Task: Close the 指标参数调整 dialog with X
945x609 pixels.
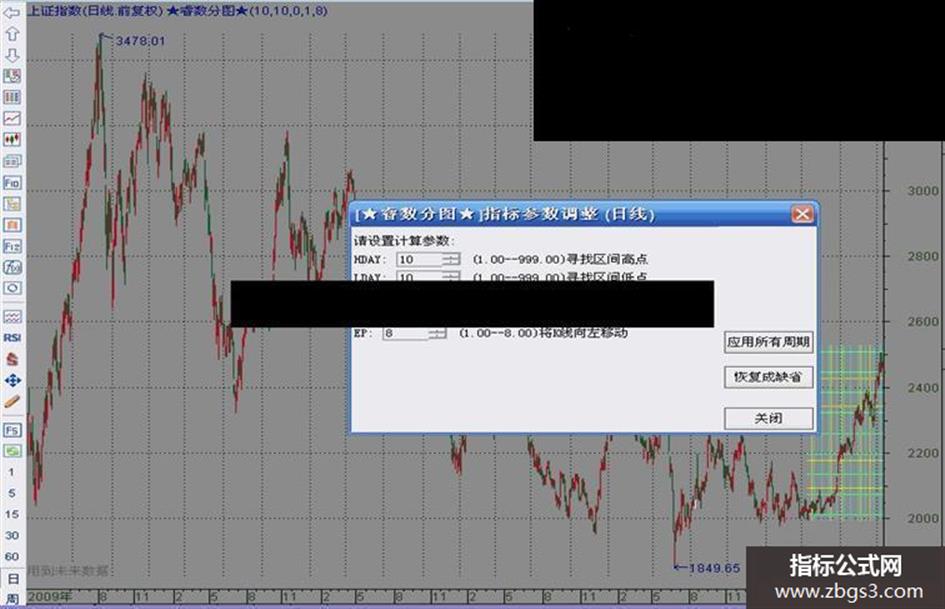Action: [802, 214]
